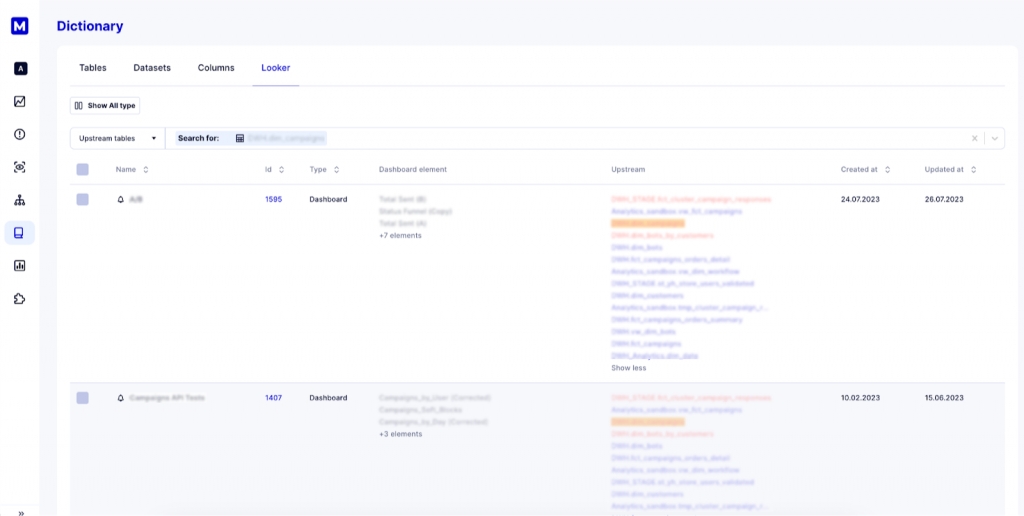Switch to the Datasets tab
The height and width of the screenshot is (516, 1024).
pyautogui.click(x=152, y=68)
